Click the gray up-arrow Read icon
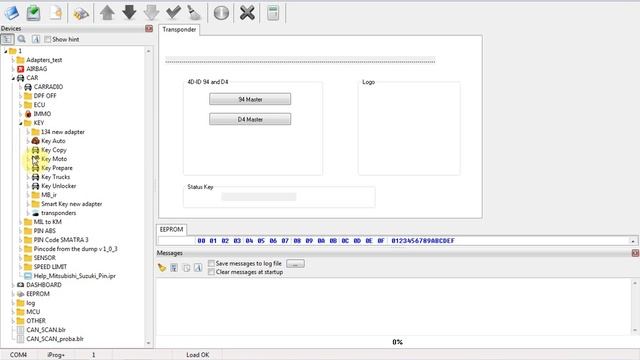This screenshot has width=640, height=360. click(x=107, y=13)
